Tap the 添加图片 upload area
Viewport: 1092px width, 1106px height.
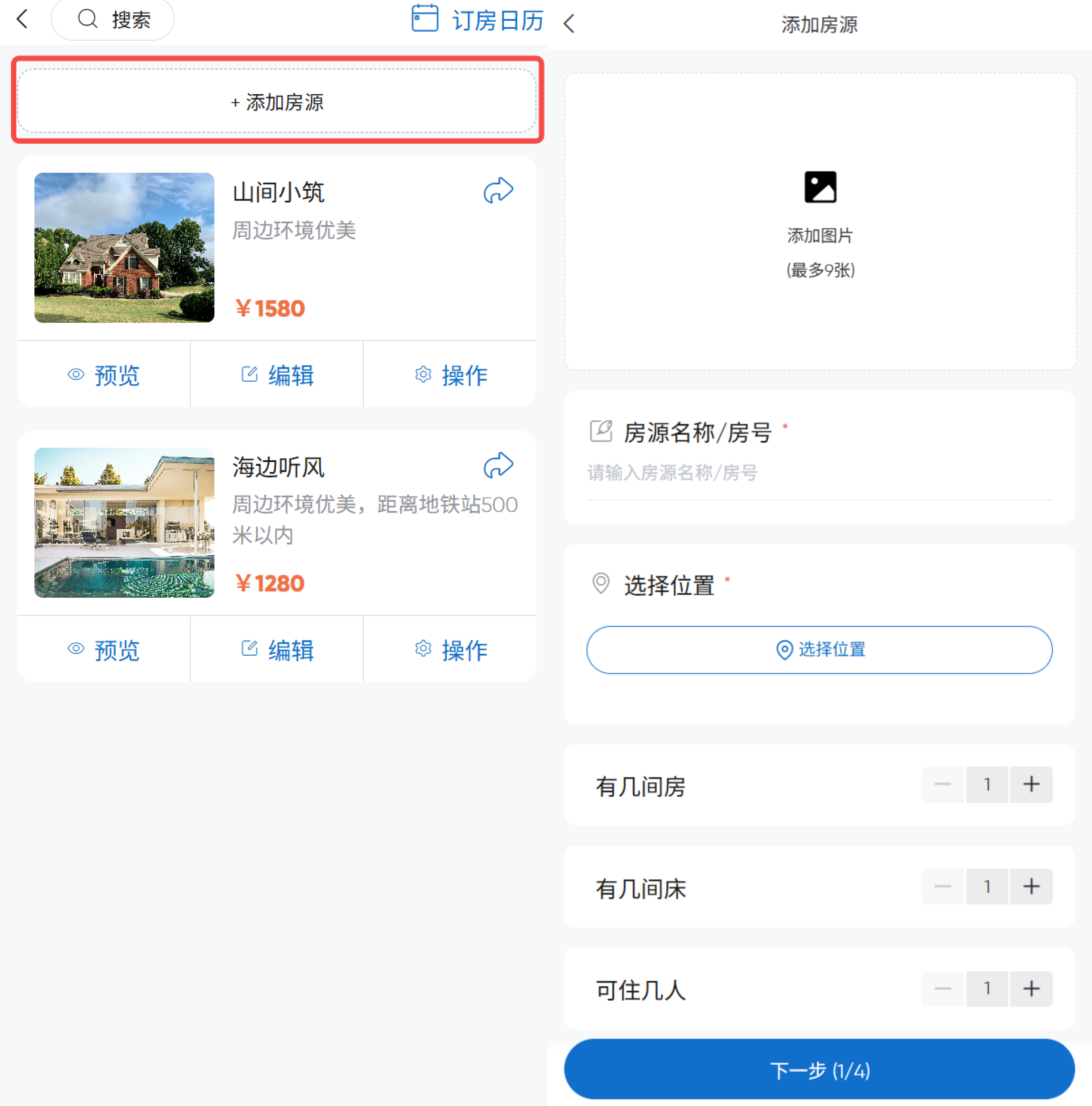coord(820,222)
